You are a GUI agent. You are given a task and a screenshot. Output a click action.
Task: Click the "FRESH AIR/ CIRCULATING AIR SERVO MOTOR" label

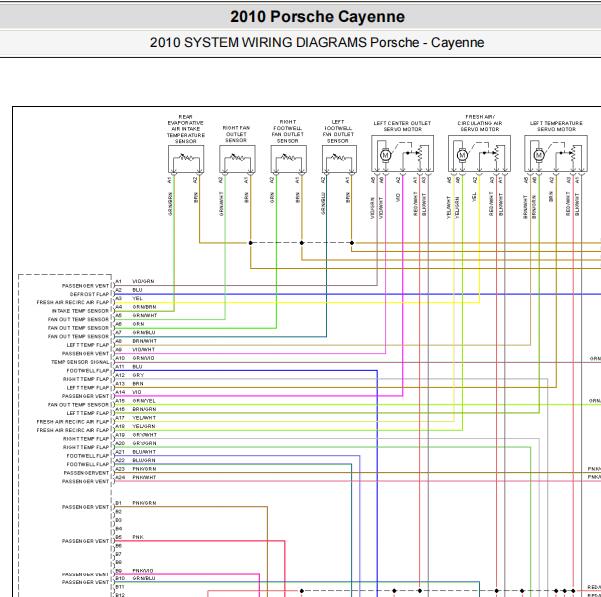pyautogui.click(x=480, y=123)
